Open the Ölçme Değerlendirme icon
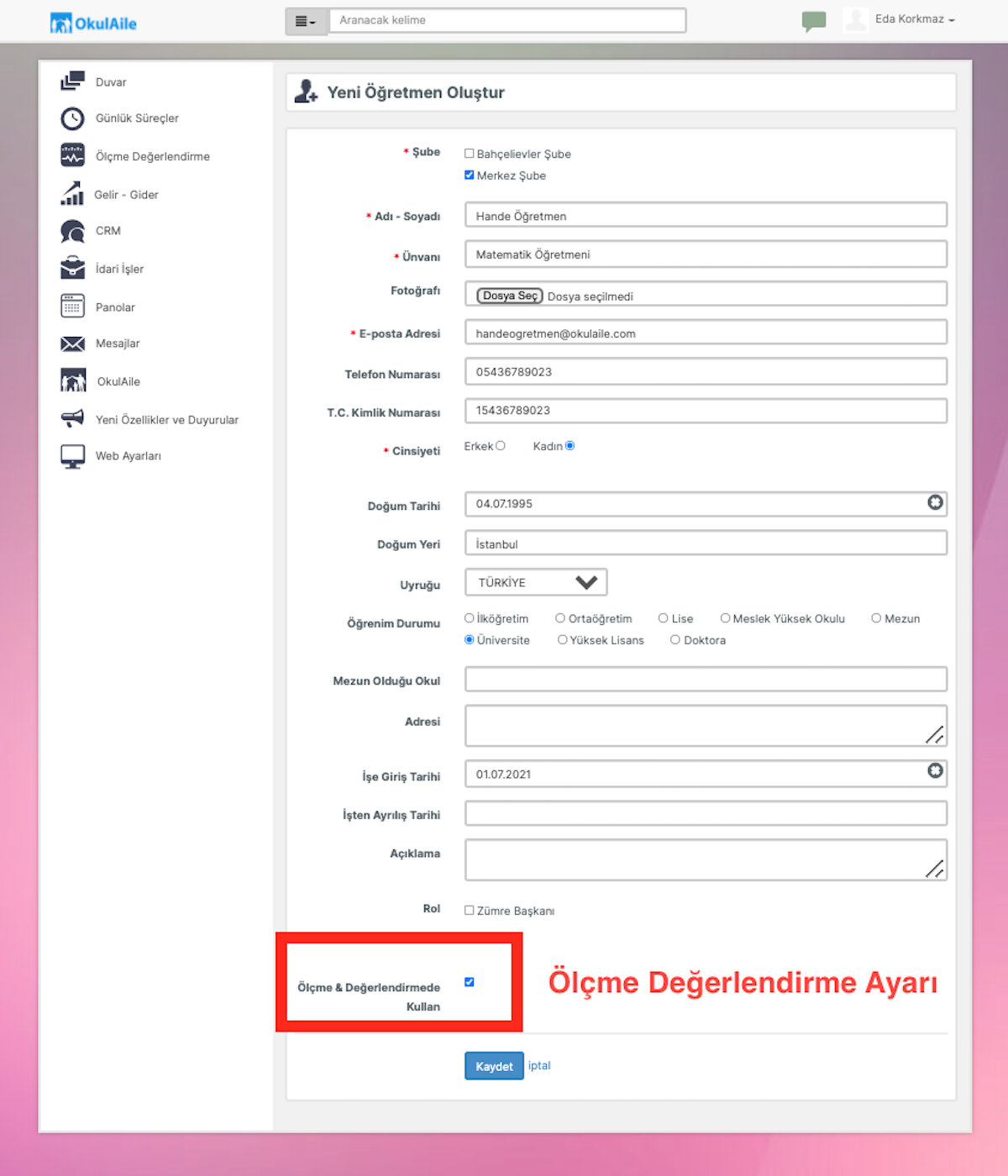 (x=72, y=155)
